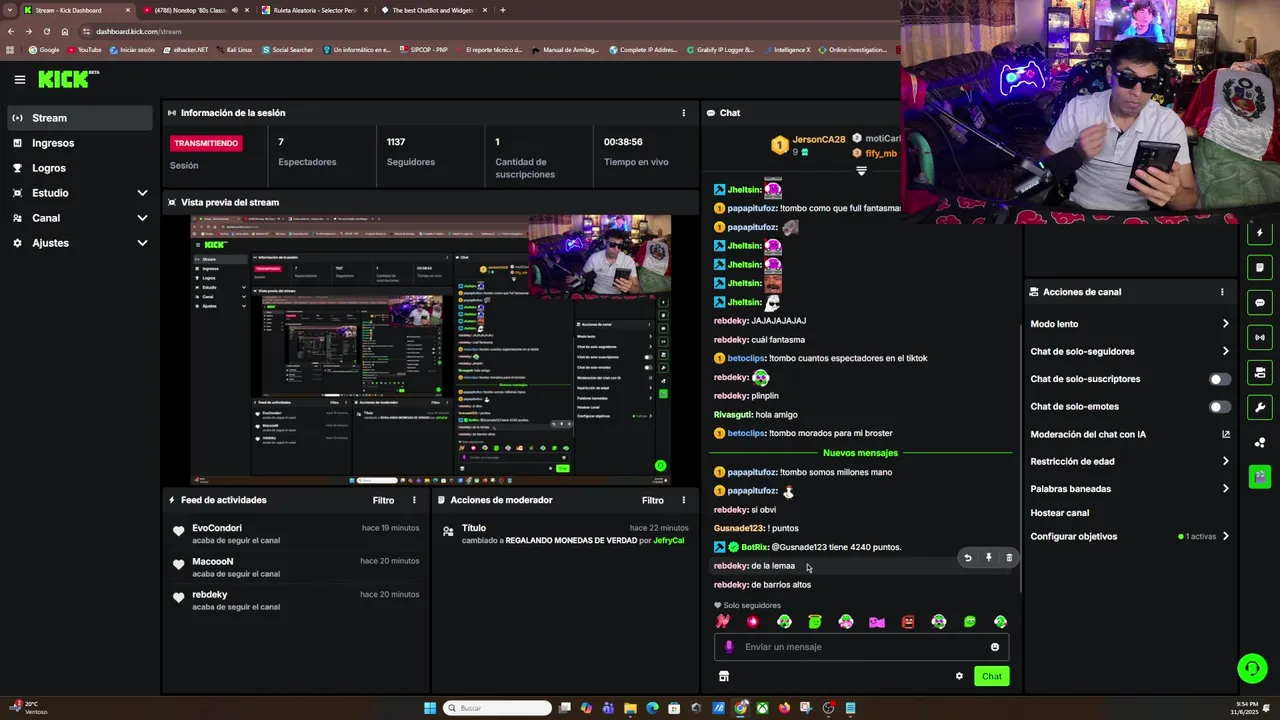Open the emoji picker in message box
The height and width of the screenshot is (720, 1280).
pyautogui.click(x=995, y=647)
